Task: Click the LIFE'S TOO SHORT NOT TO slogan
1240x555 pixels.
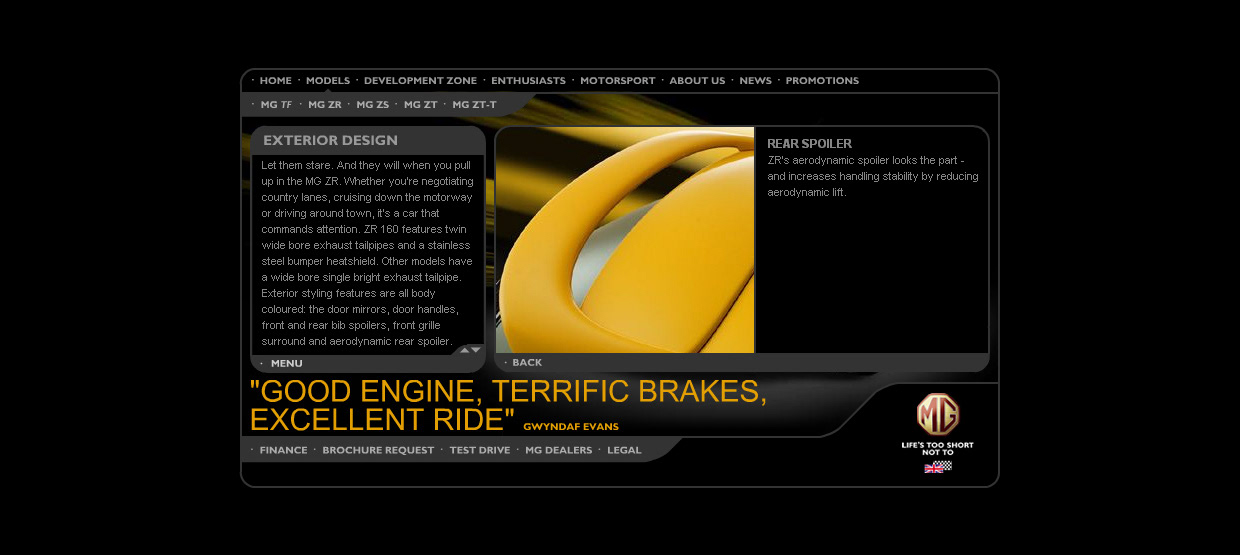Action: [x=938, y=448]
